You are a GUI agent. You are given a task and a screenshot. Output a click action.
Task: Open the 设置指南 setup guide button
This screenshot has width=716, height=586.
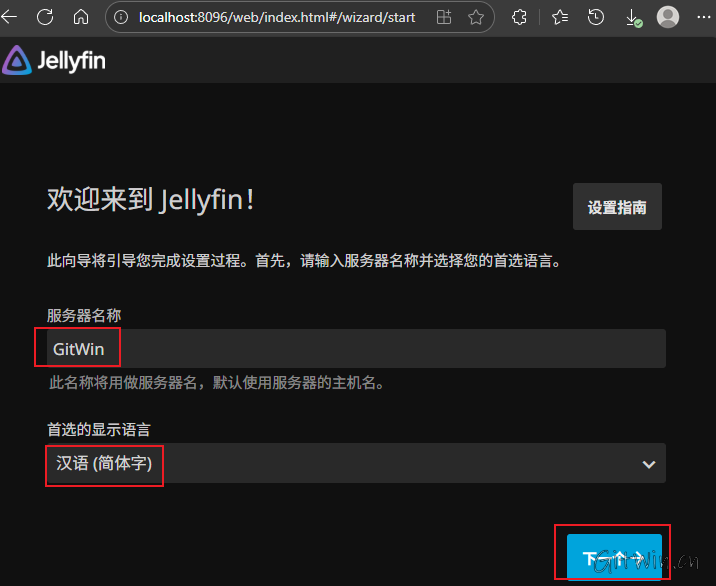click(x=617, y=207)
